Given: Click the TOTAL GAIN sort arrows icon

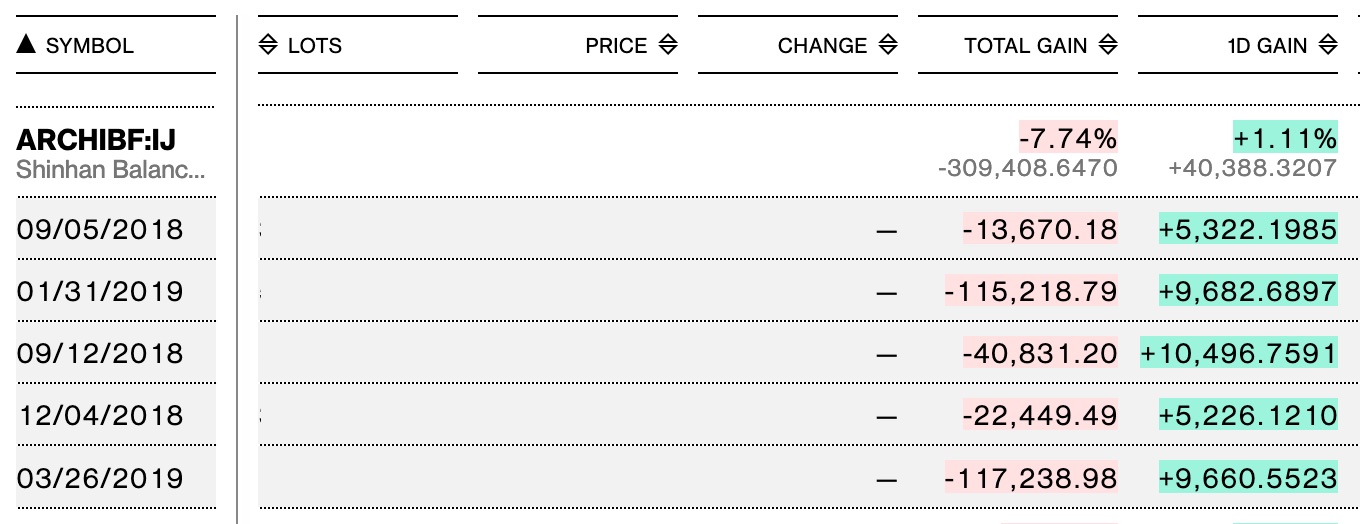Looking at the screenshot, I should (1107, 45).
